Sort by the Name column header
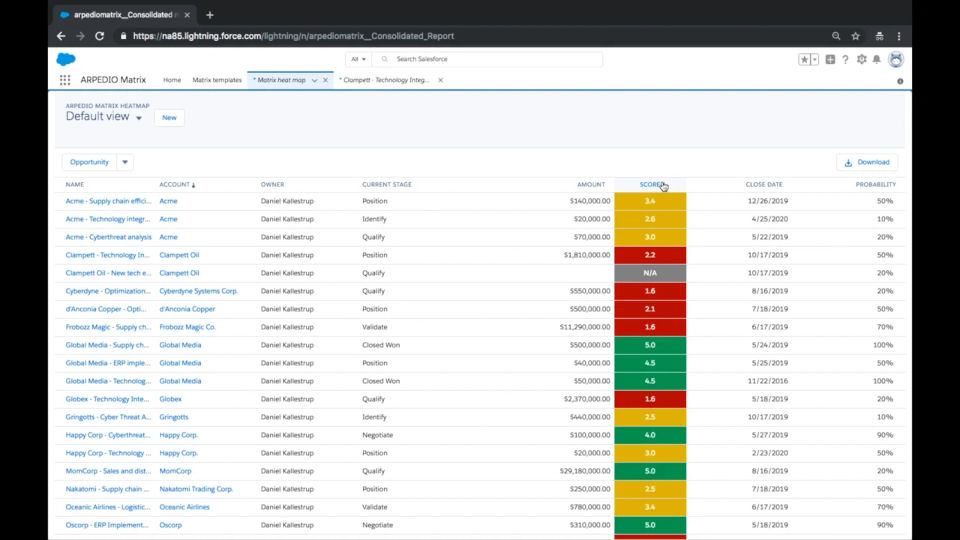The height and width of the screenshot is (540, 960). (x=75, y=184)
